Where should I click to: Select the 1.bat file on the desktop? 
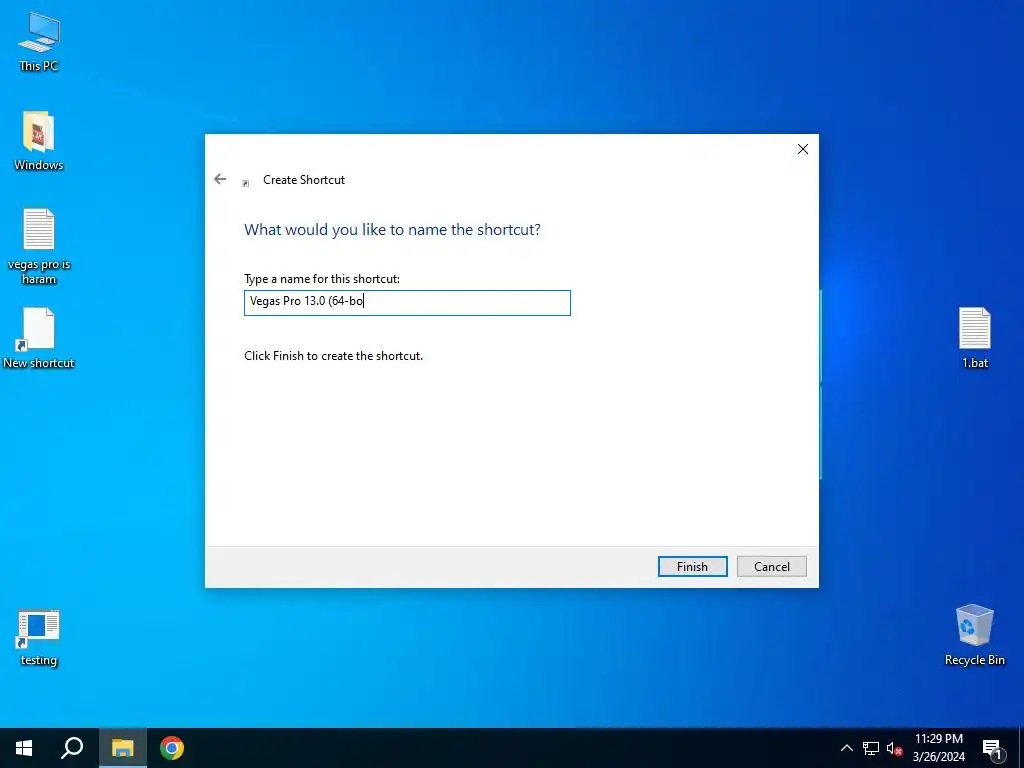(x=974, y=338)
